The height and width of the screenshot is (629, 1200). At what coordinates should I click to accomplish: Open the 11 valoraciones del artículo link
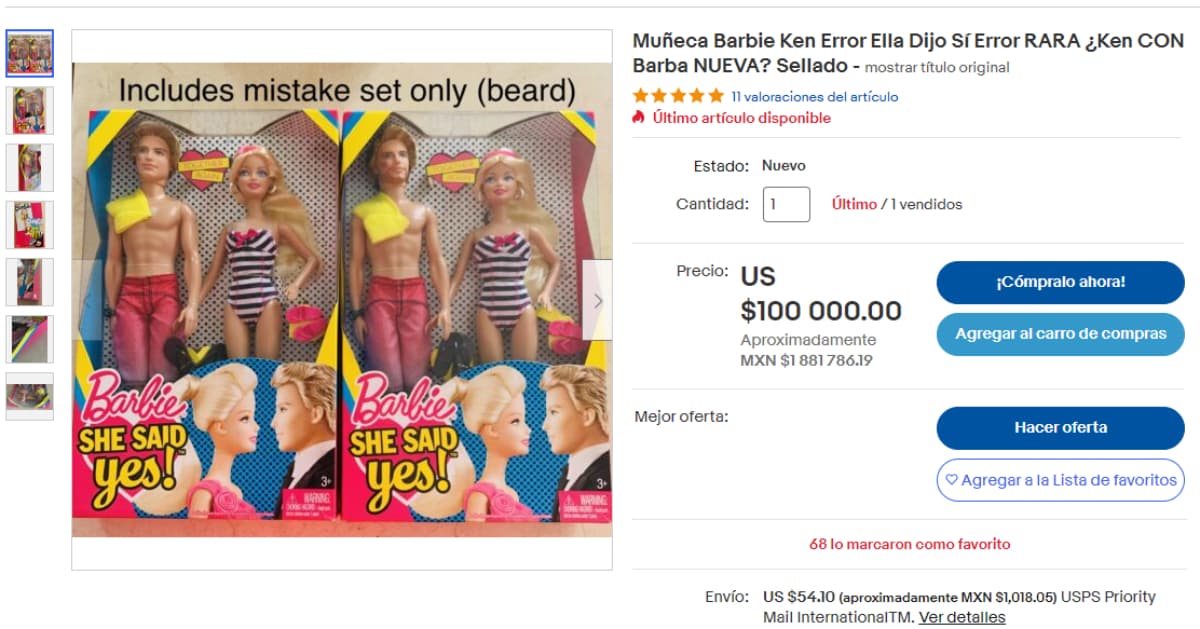point(814,97)
